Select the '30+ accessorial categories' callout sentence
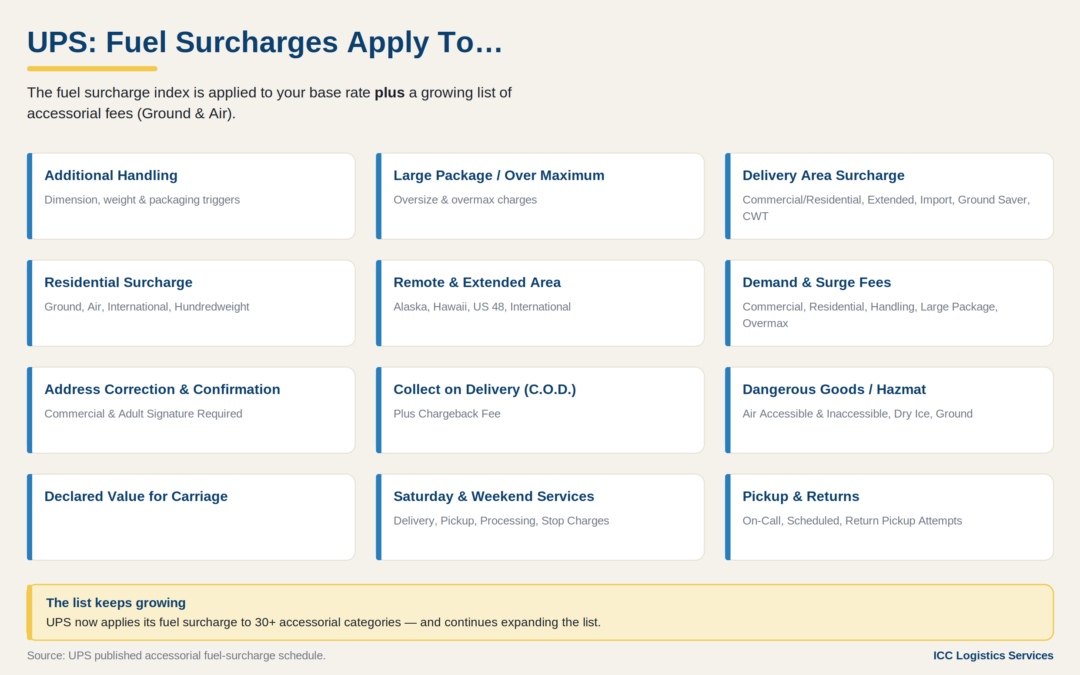 [323, 622]
